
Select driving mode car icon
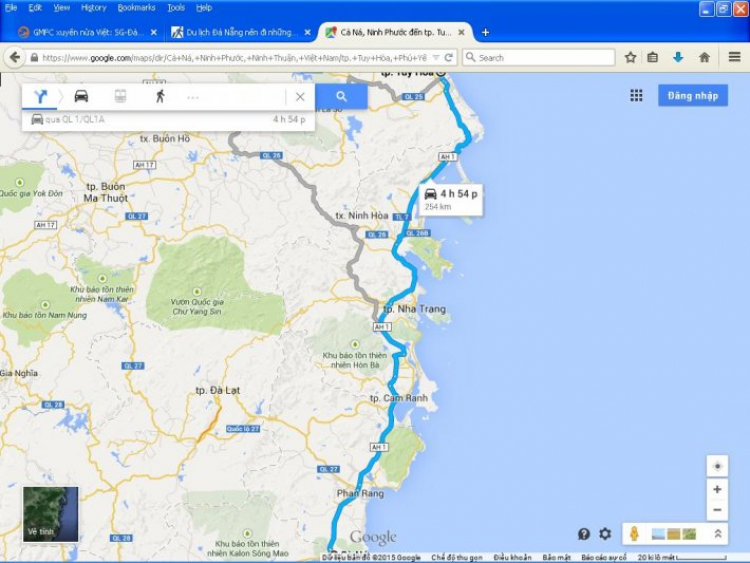coord(81,97)
